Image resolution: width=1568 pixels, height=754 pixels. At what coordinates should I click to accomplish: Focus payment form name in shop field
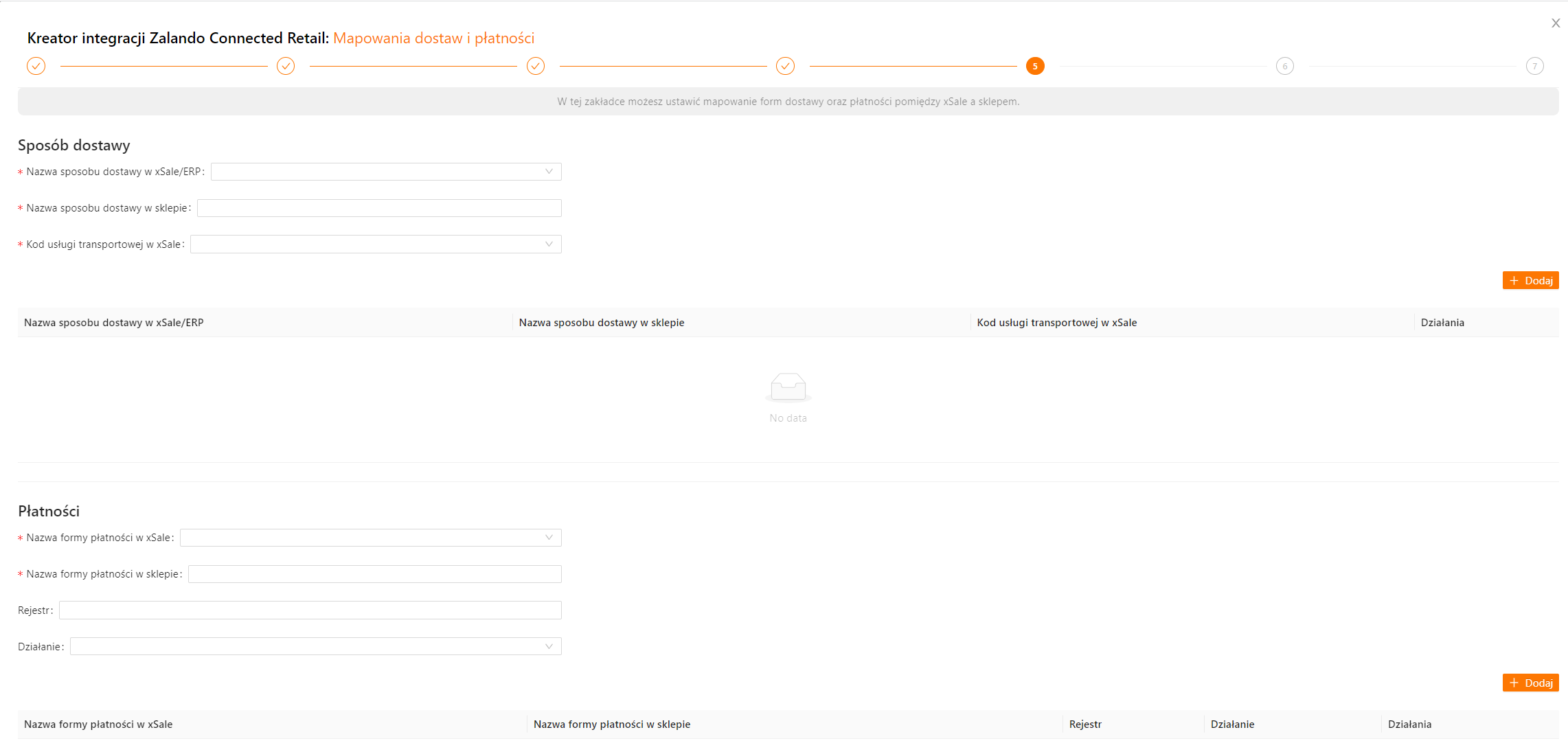tap(374, 574)
